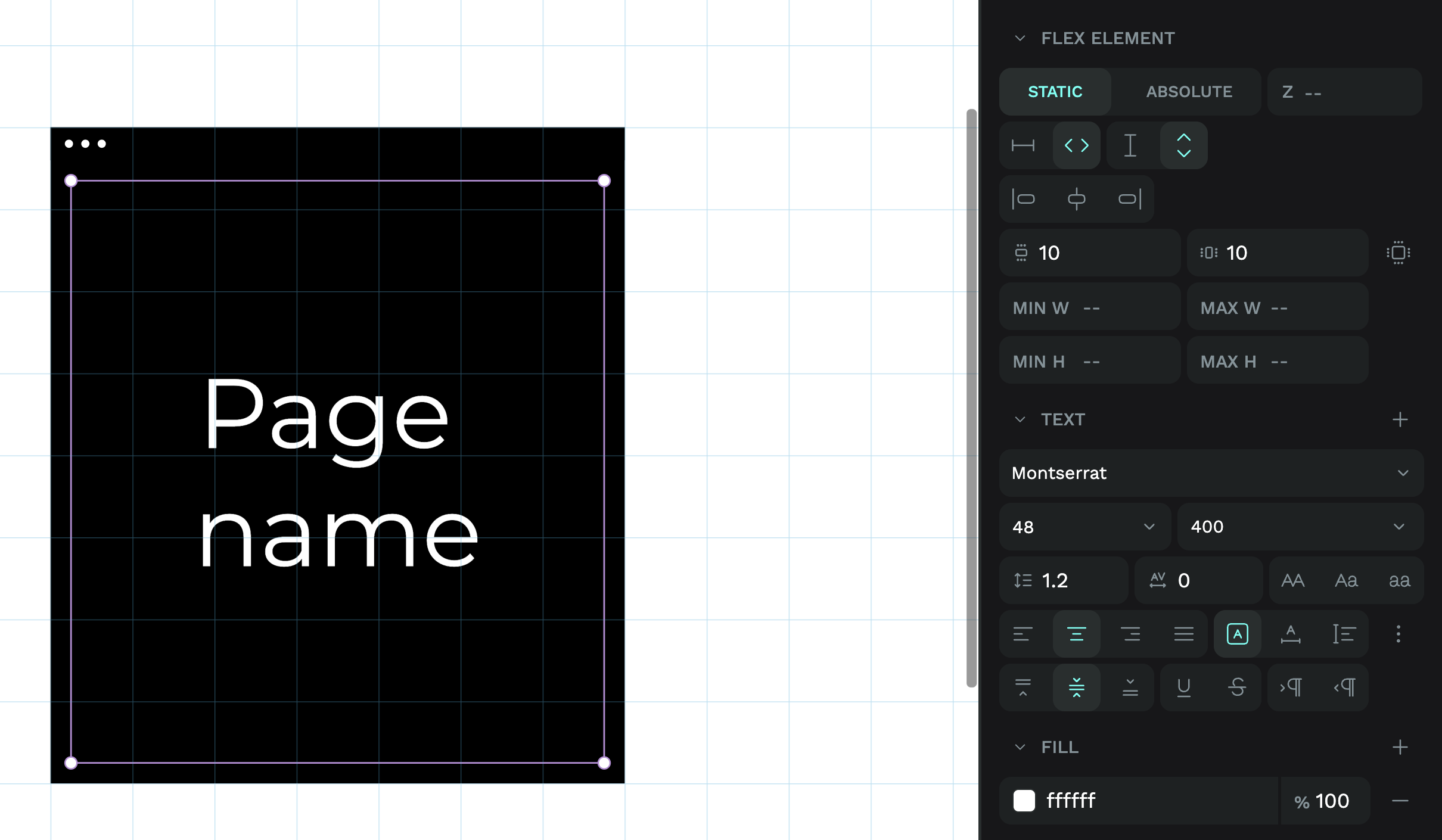Toggle independent margin sides icon
The width and height of the screenshot is (1442, 840).
1398,253
